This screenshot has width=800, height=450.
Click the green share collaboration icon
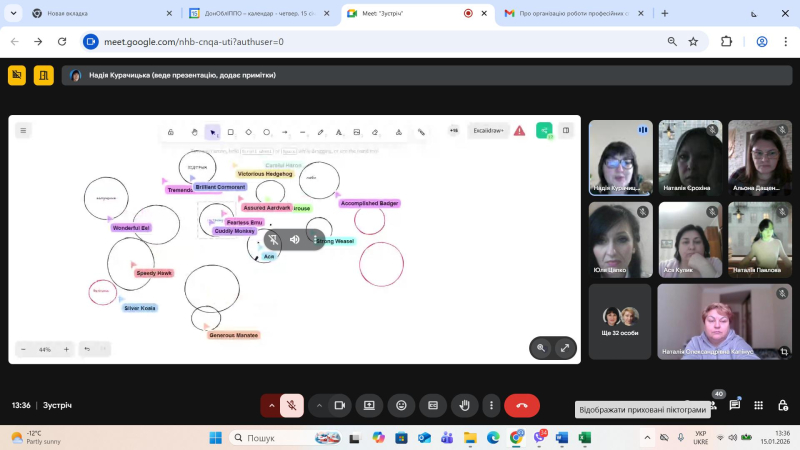[544, 130]
